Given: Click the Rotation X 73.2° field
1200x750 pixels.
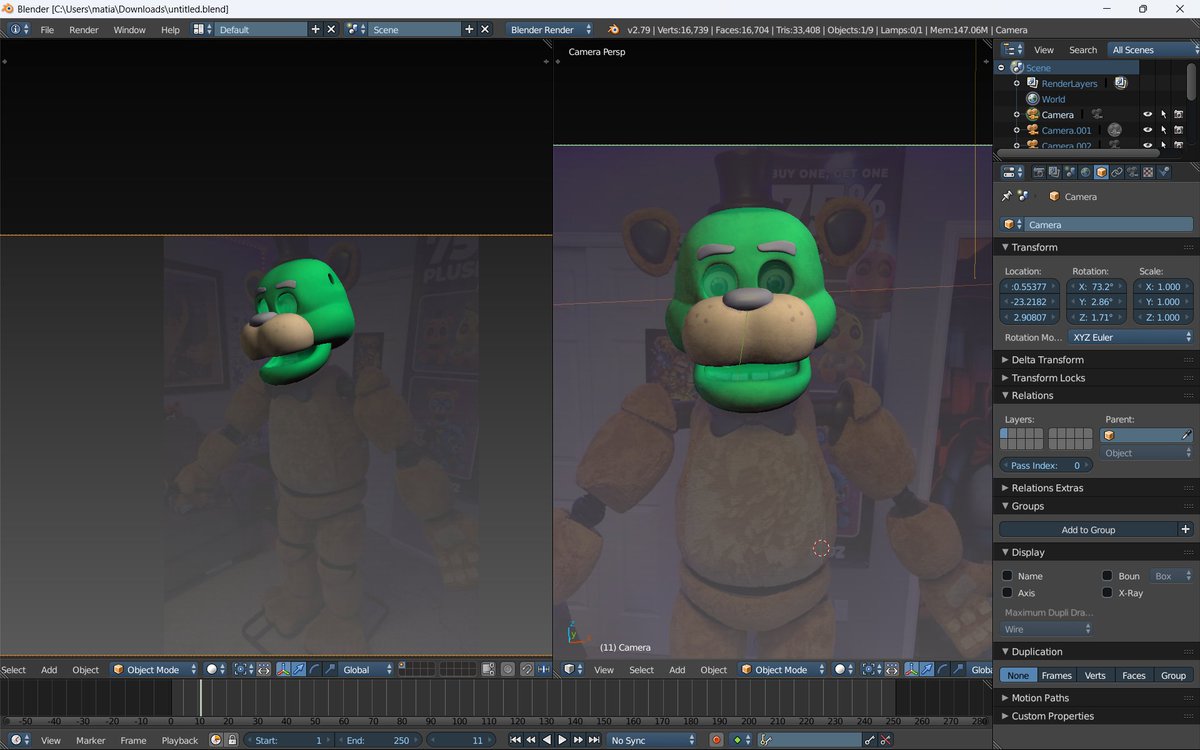Looking at the screenshot, I should 1097,286.
